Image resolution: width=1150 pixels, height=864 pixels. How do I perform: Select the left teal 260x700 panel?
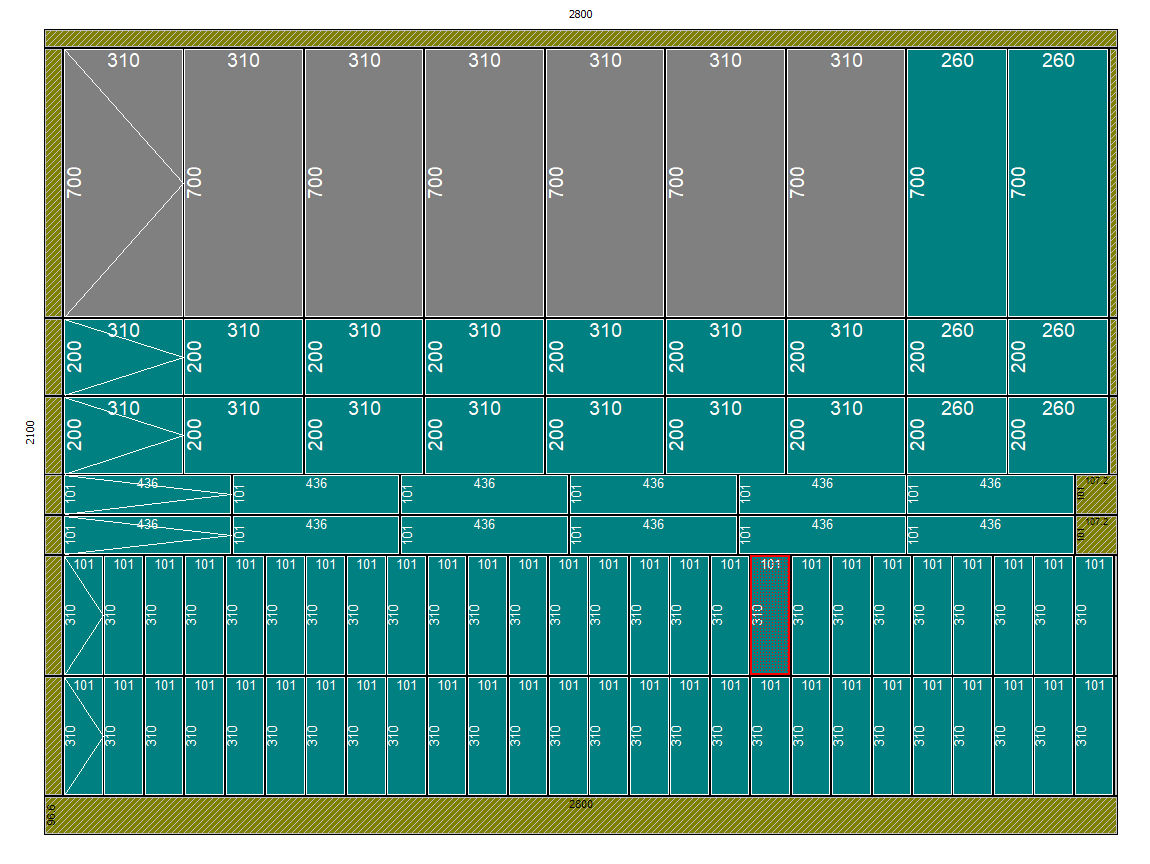pos(957,183)
